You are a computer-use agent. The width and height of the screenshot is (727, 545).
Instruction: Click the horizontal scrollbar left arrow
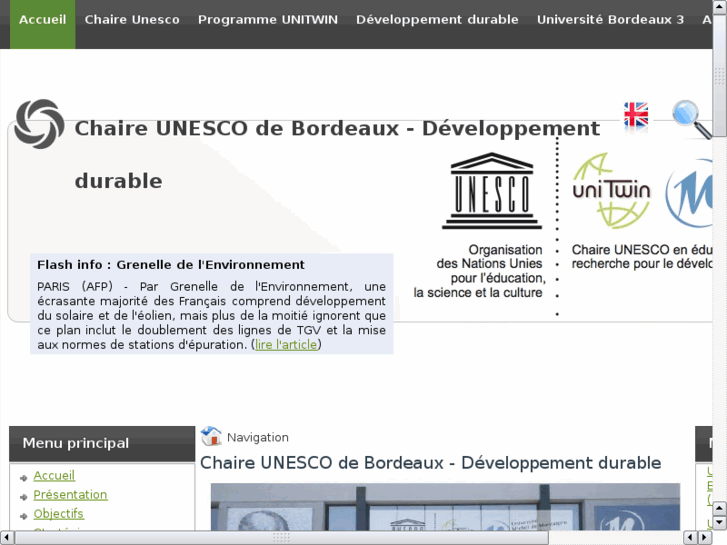coord(6,538)
